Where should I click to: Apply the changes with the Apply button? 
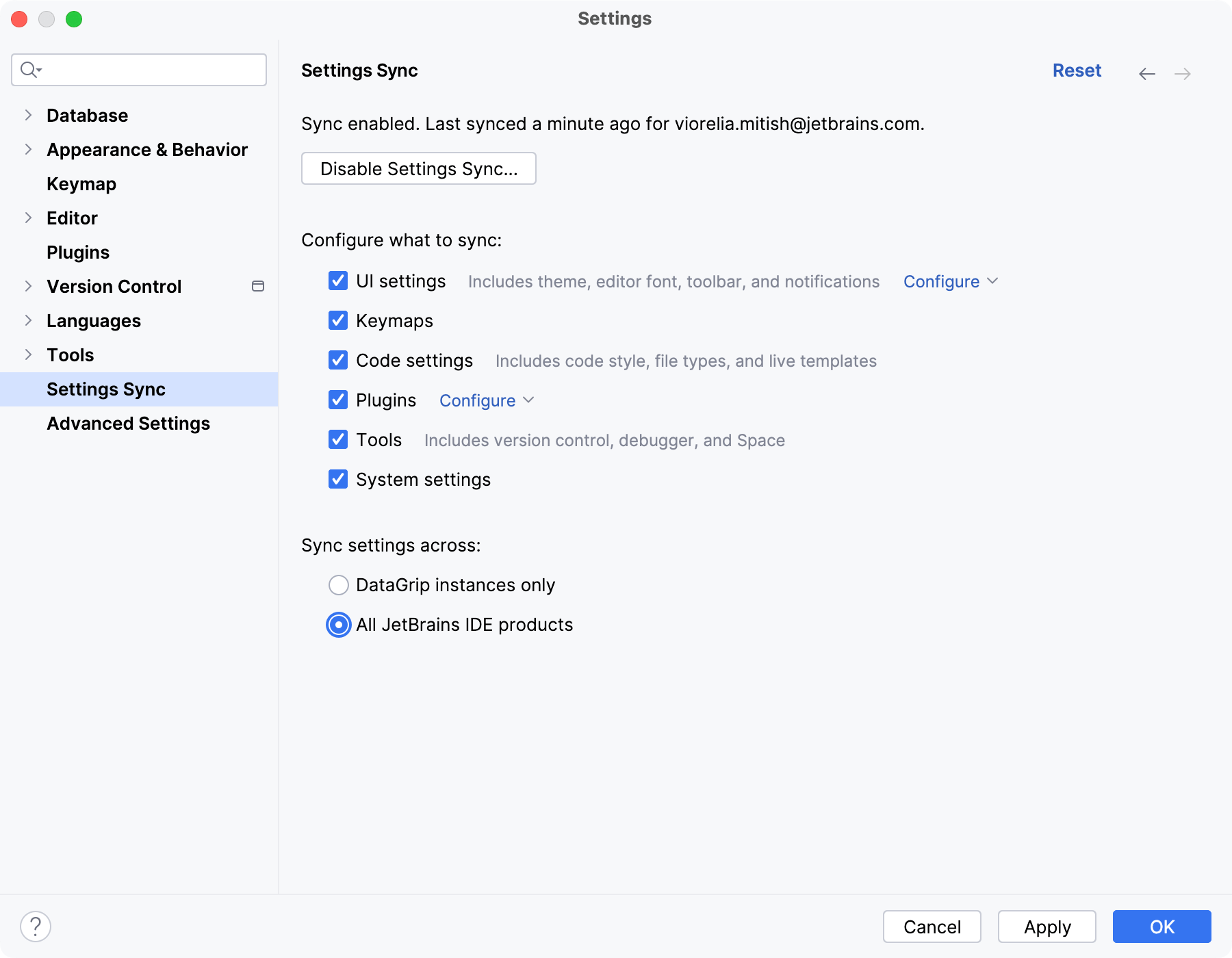point(1046,927)
